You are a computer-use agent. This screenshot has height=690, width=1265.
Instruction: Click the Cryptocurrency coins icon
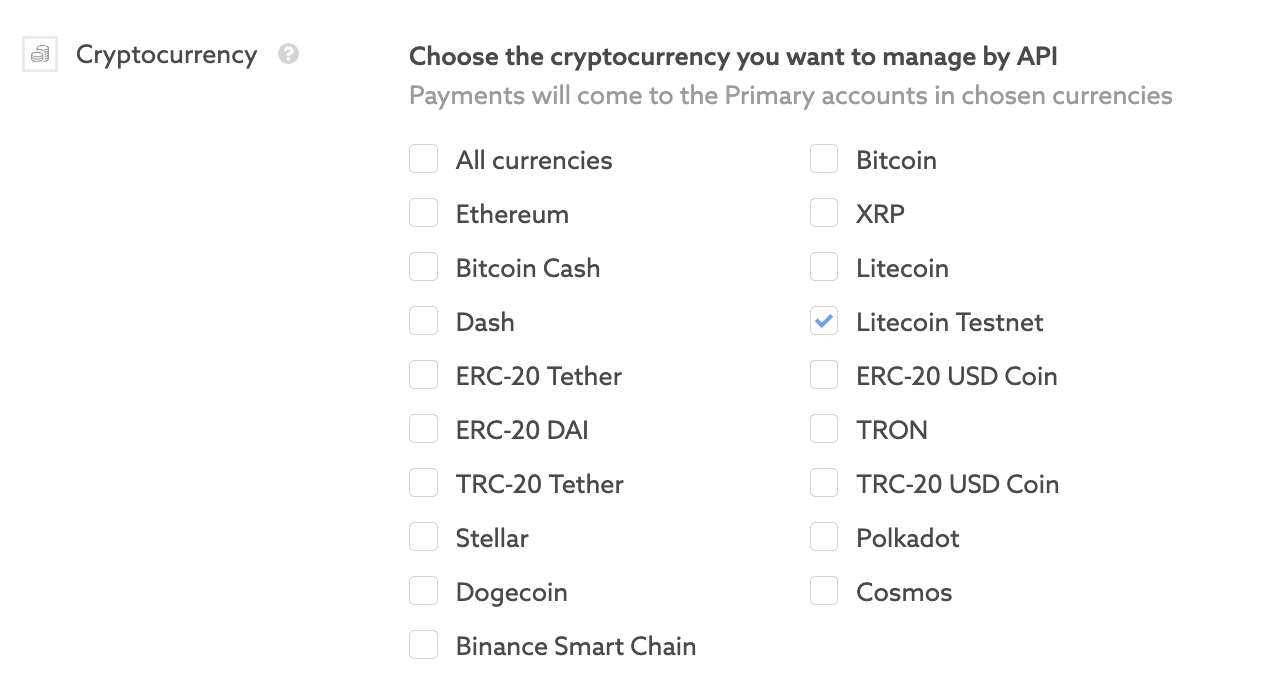click(x=40, y=55)
